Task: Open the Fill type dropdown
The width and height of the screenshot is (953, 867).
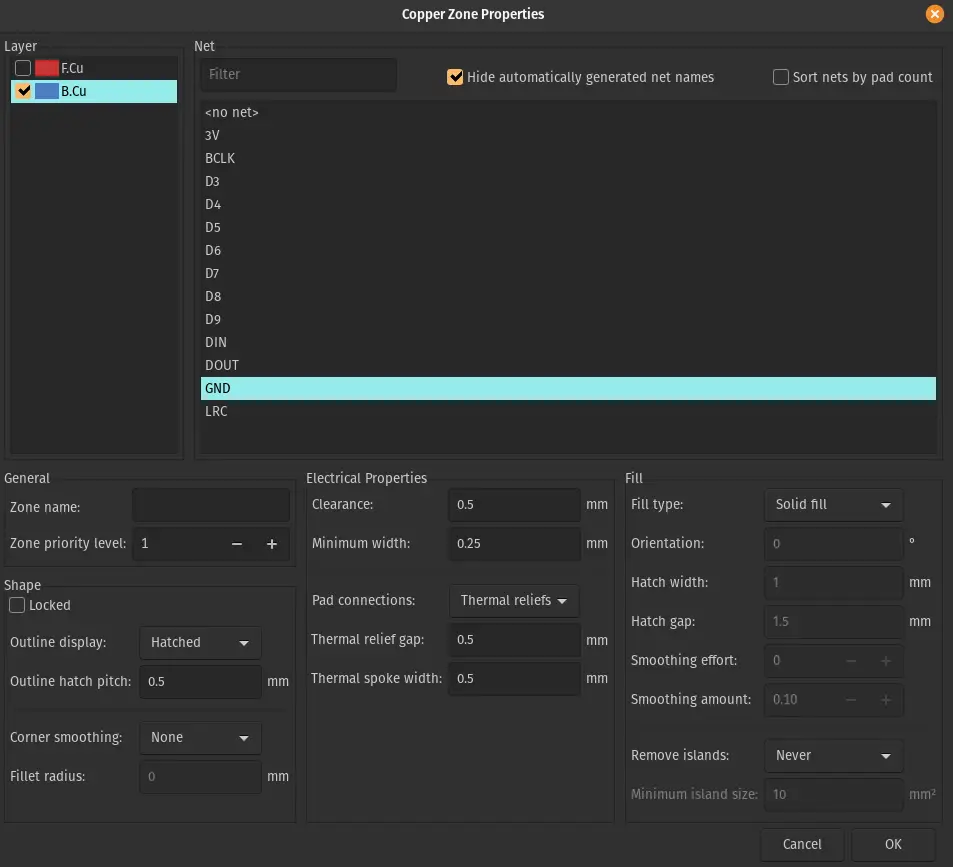Action: (x=832, y=505)
